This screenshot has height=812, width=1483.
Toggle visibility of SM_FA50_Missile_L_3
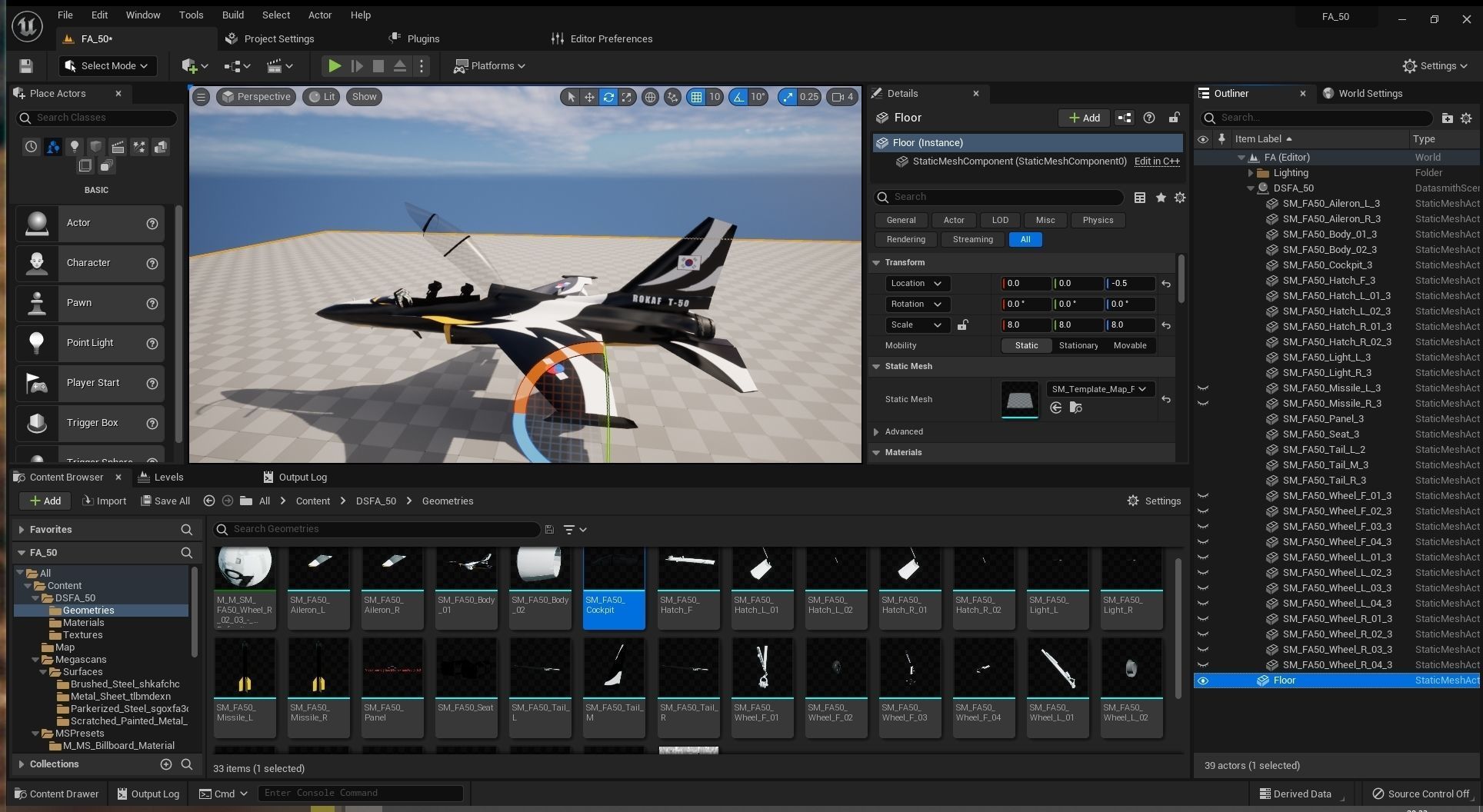(1203, 388)
